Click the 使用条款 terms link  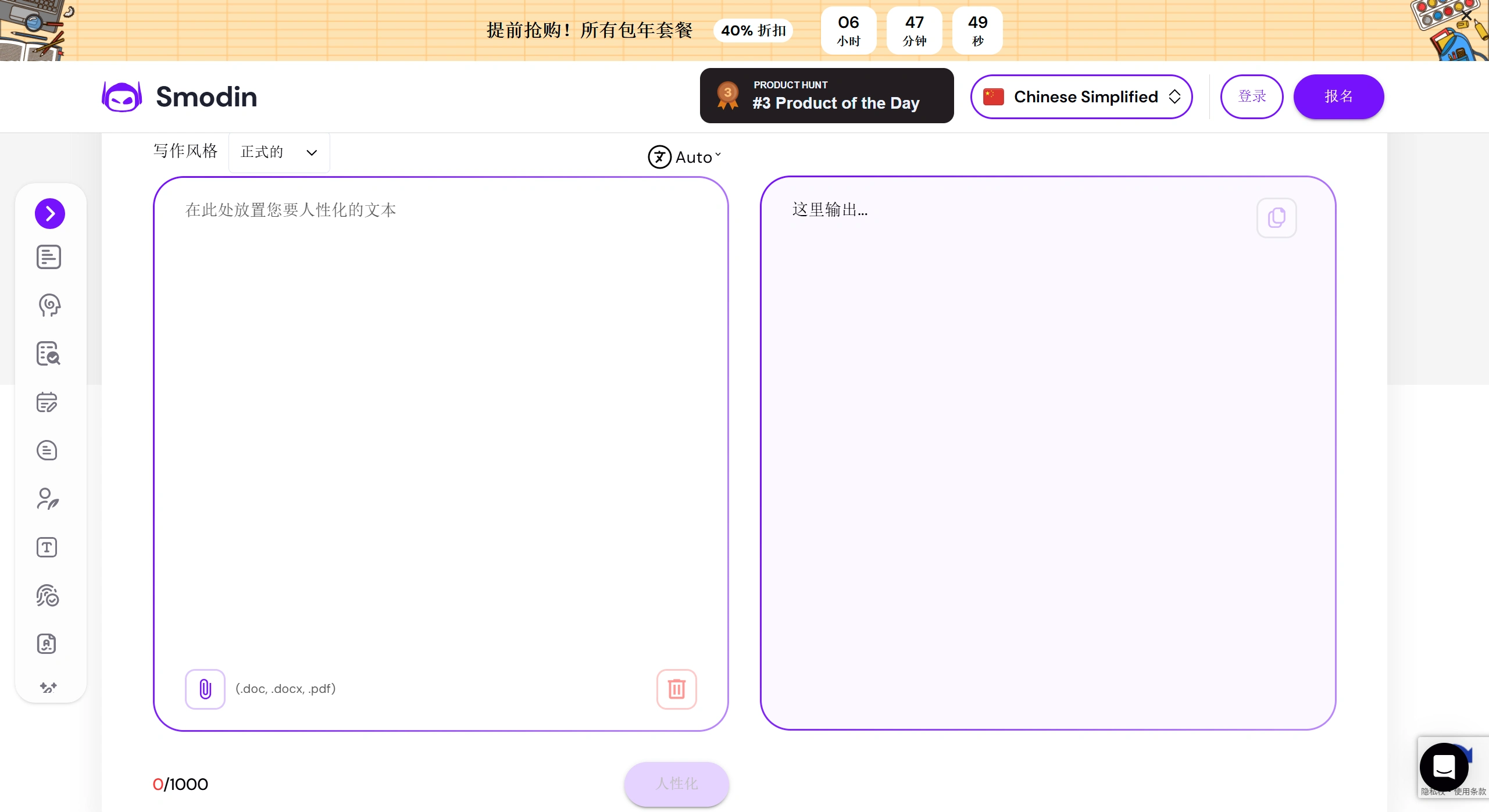tap(1469, 792)
